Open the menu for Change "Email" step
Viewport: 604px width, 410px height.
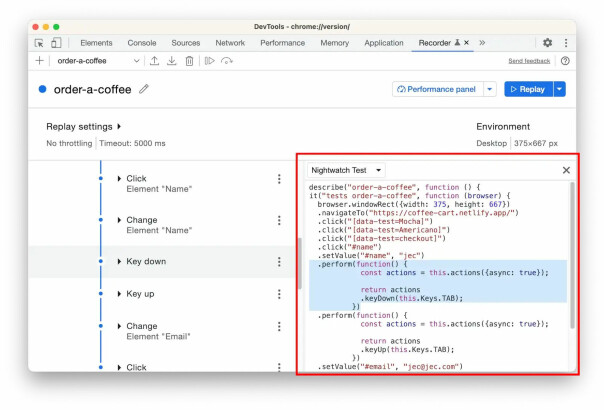[279, 327]
